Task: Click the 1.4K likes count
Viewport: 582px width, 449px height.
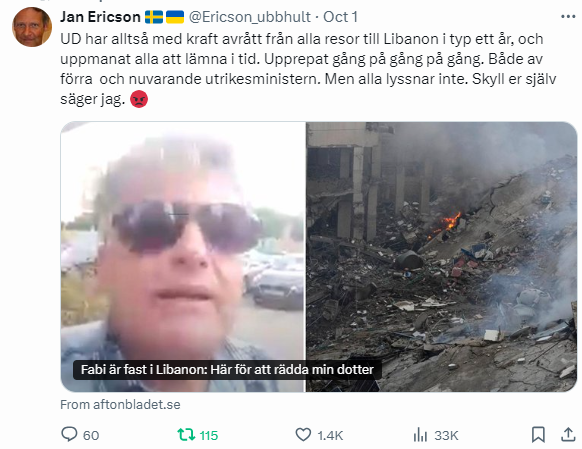Action: click(x=330, y=435)
